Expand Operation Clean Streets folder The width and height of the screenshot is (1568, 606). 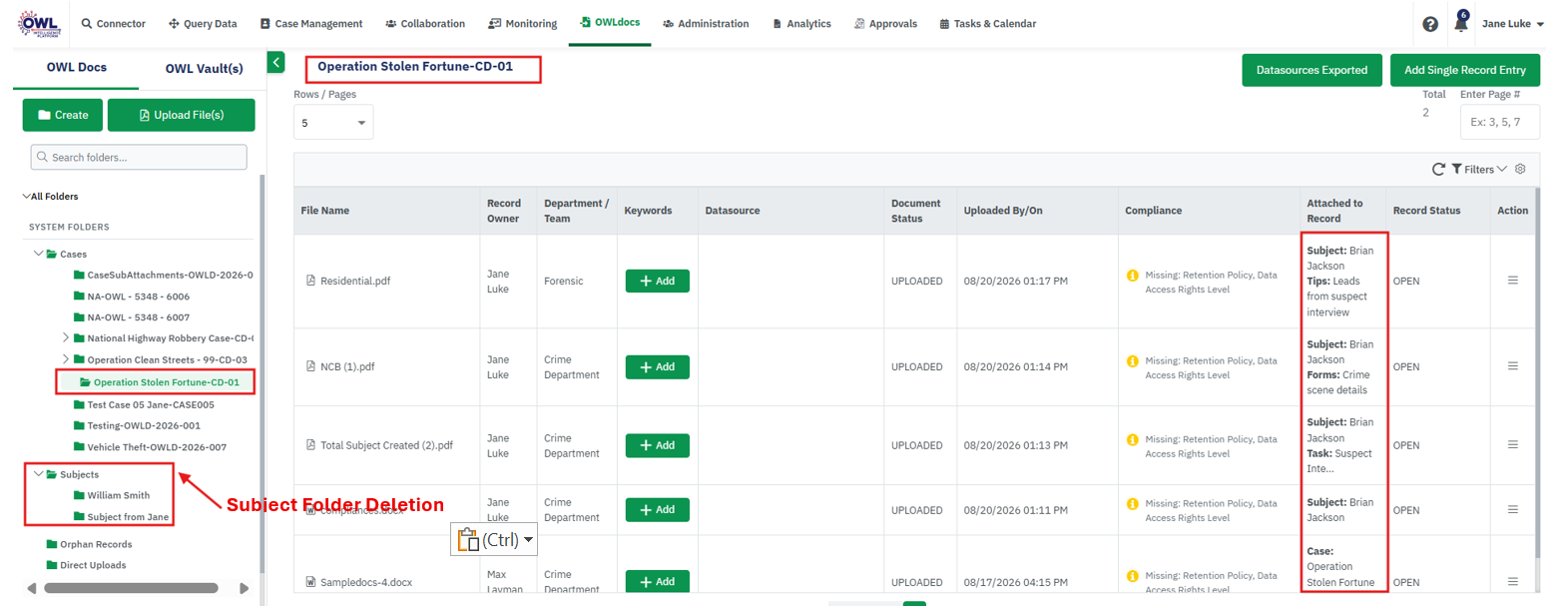pos(66,359)
